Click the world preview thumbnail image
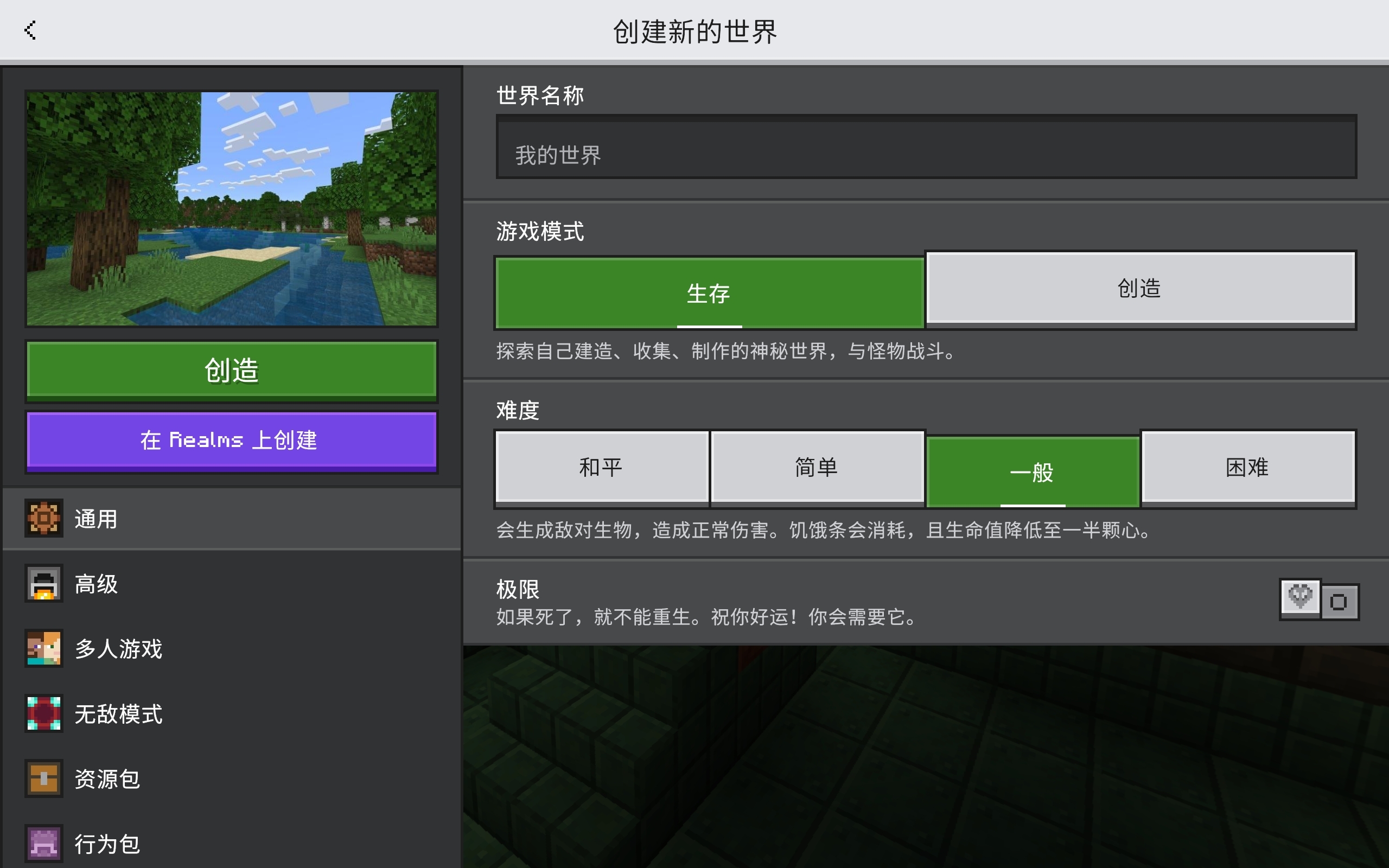 click(232, 209)
